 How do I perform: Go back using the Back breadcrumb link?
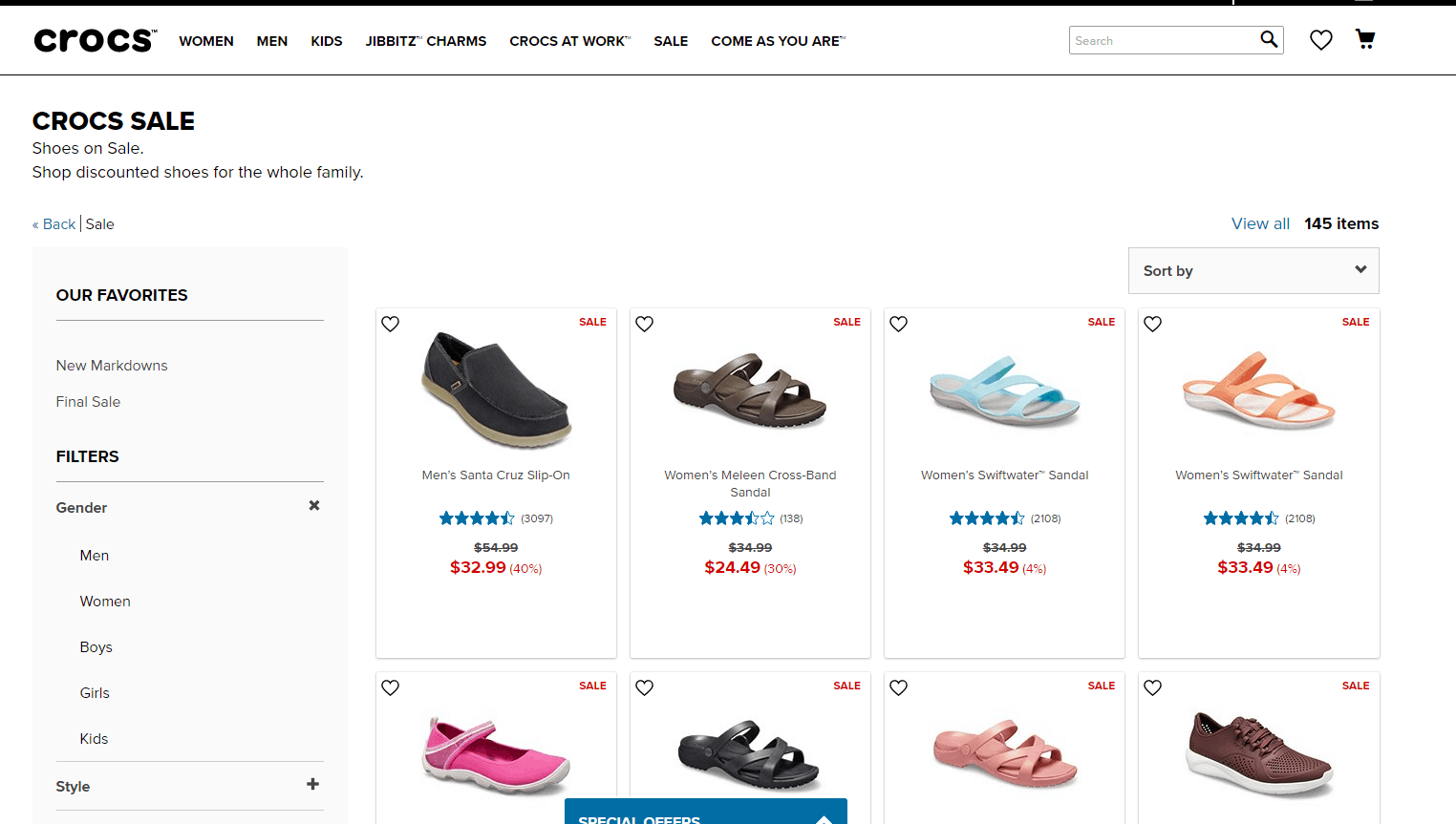click(x=54, y=224)
